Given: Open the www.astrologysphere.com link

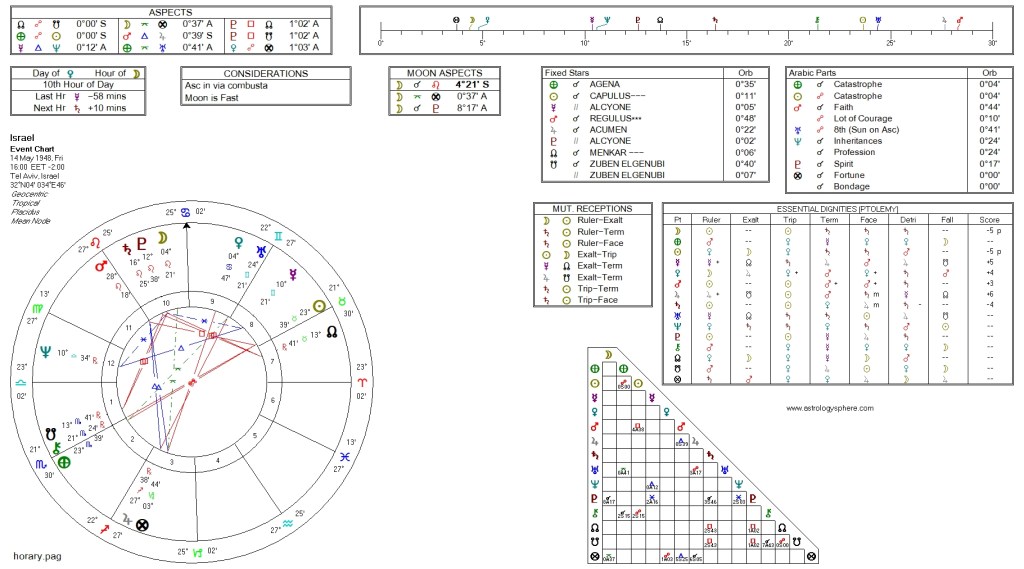Looking at the screenshot, I should pyautogui.click(x=829, y=408).
